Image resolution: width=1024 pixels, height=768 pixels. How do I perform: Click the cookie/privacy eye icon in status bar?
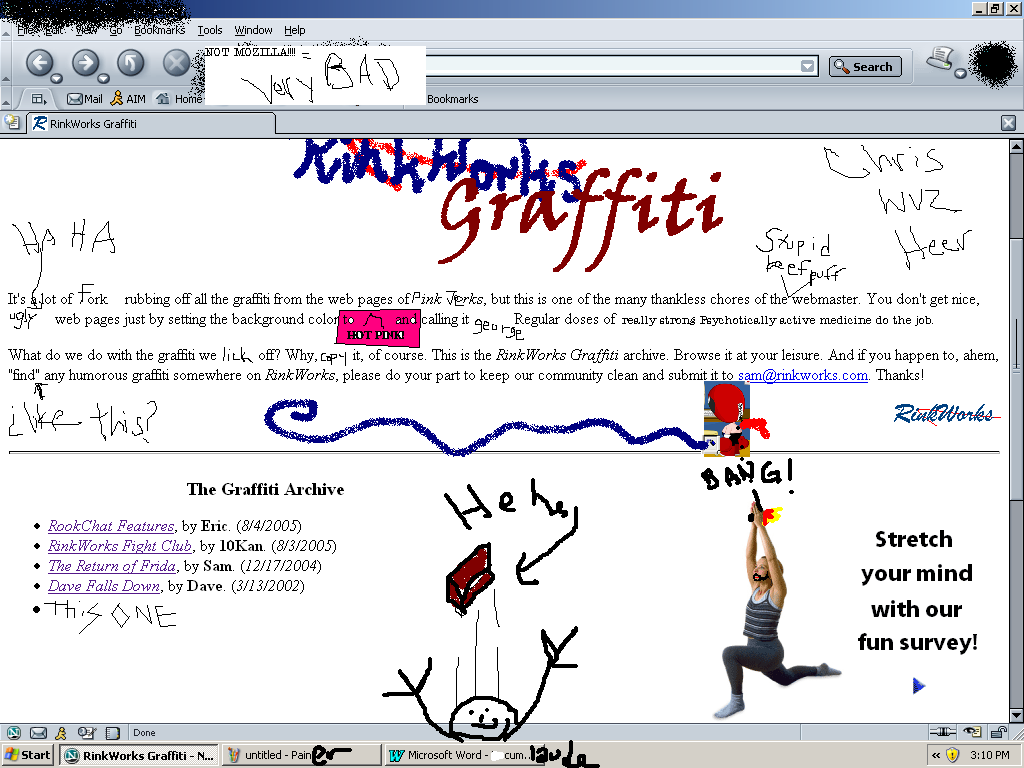(x=972, y=732)
